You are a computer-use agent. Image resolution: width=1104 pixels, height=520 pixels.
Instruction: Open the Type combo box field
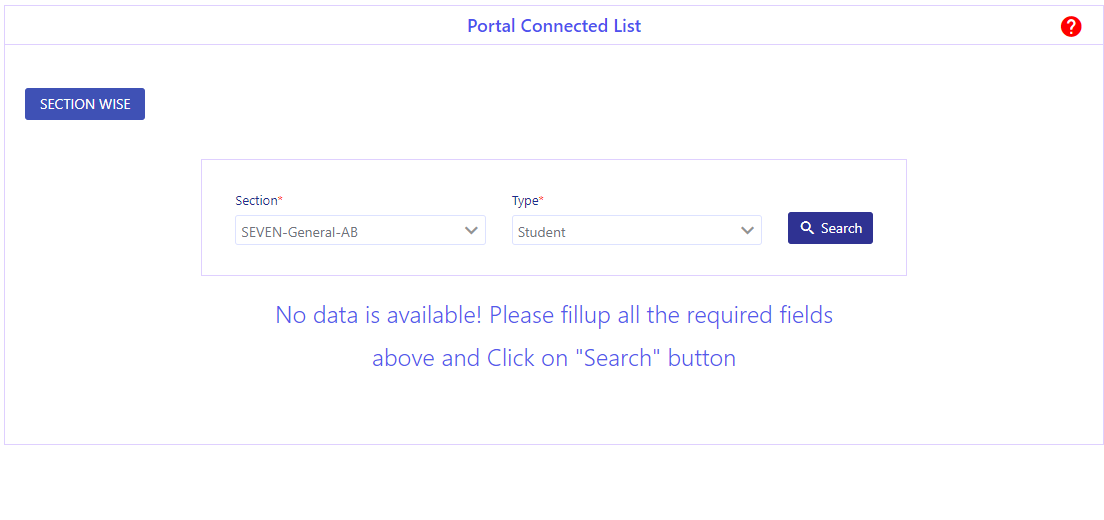pyautogui.click(x=636, y=230)
